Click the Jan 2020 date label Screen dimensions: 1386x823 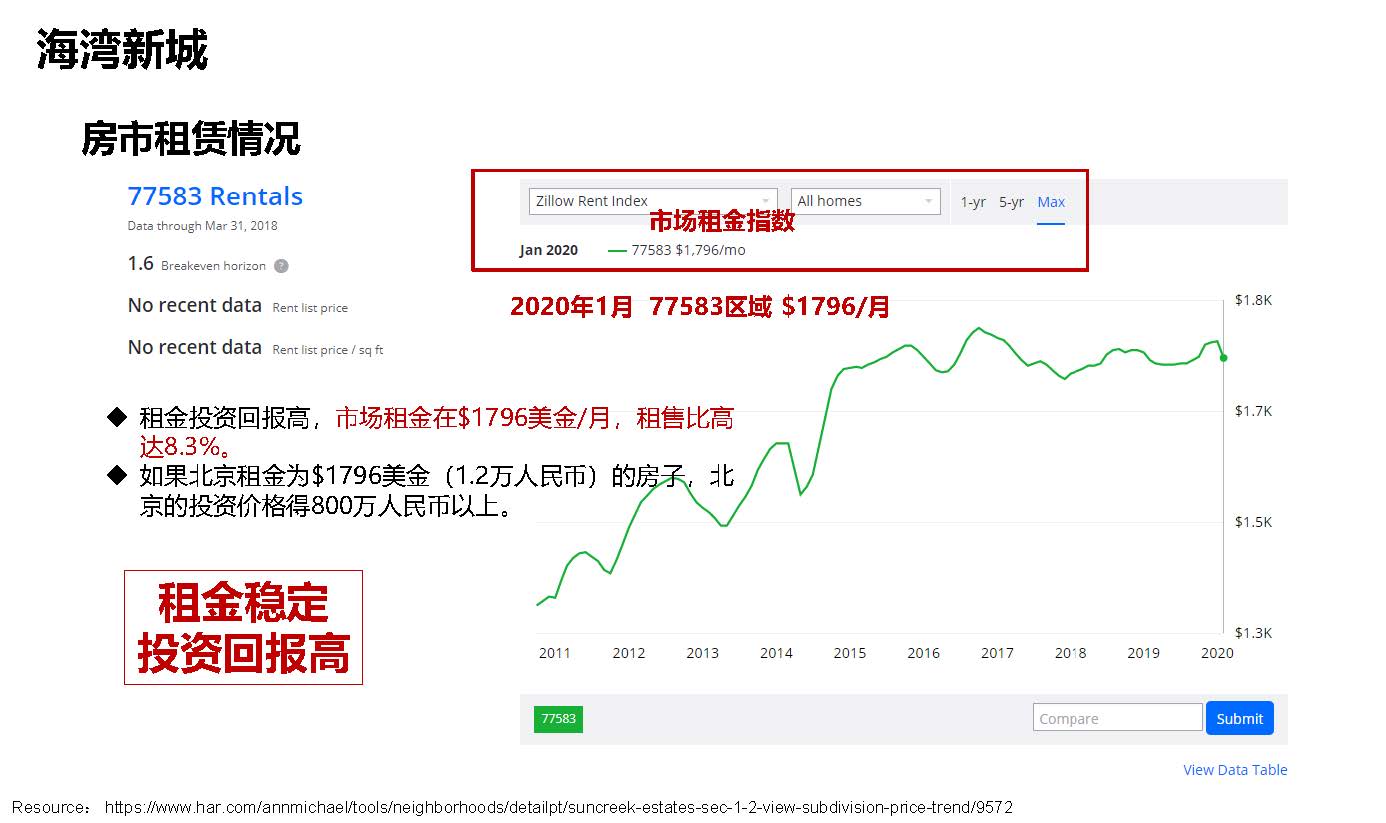(x=548, y=250)
